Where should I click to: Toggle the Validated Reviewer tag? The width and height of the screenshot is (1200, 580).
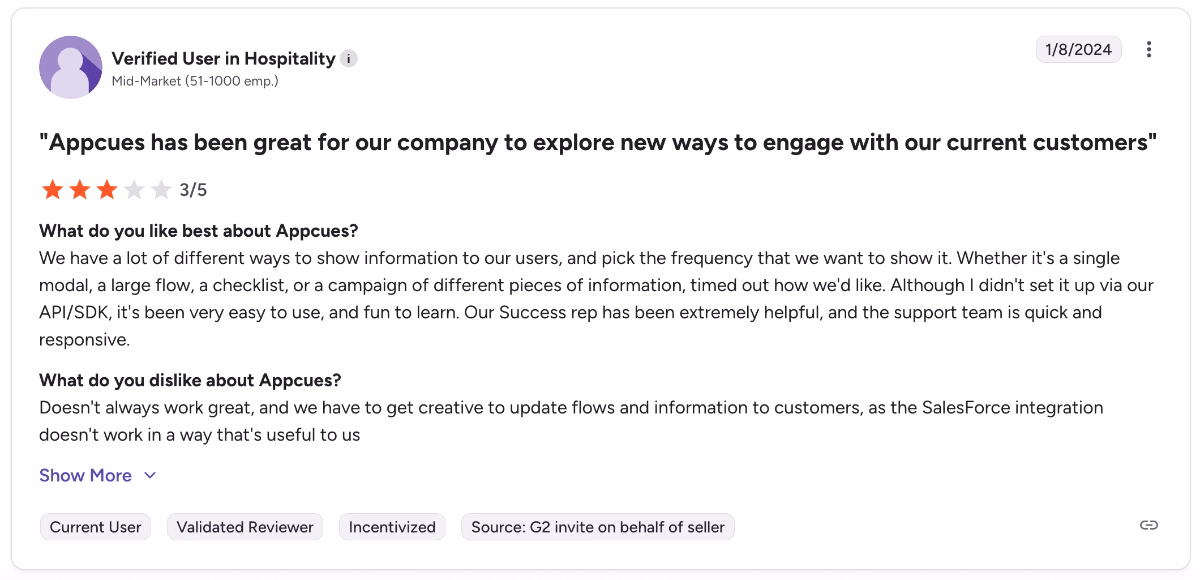point(244,527)
